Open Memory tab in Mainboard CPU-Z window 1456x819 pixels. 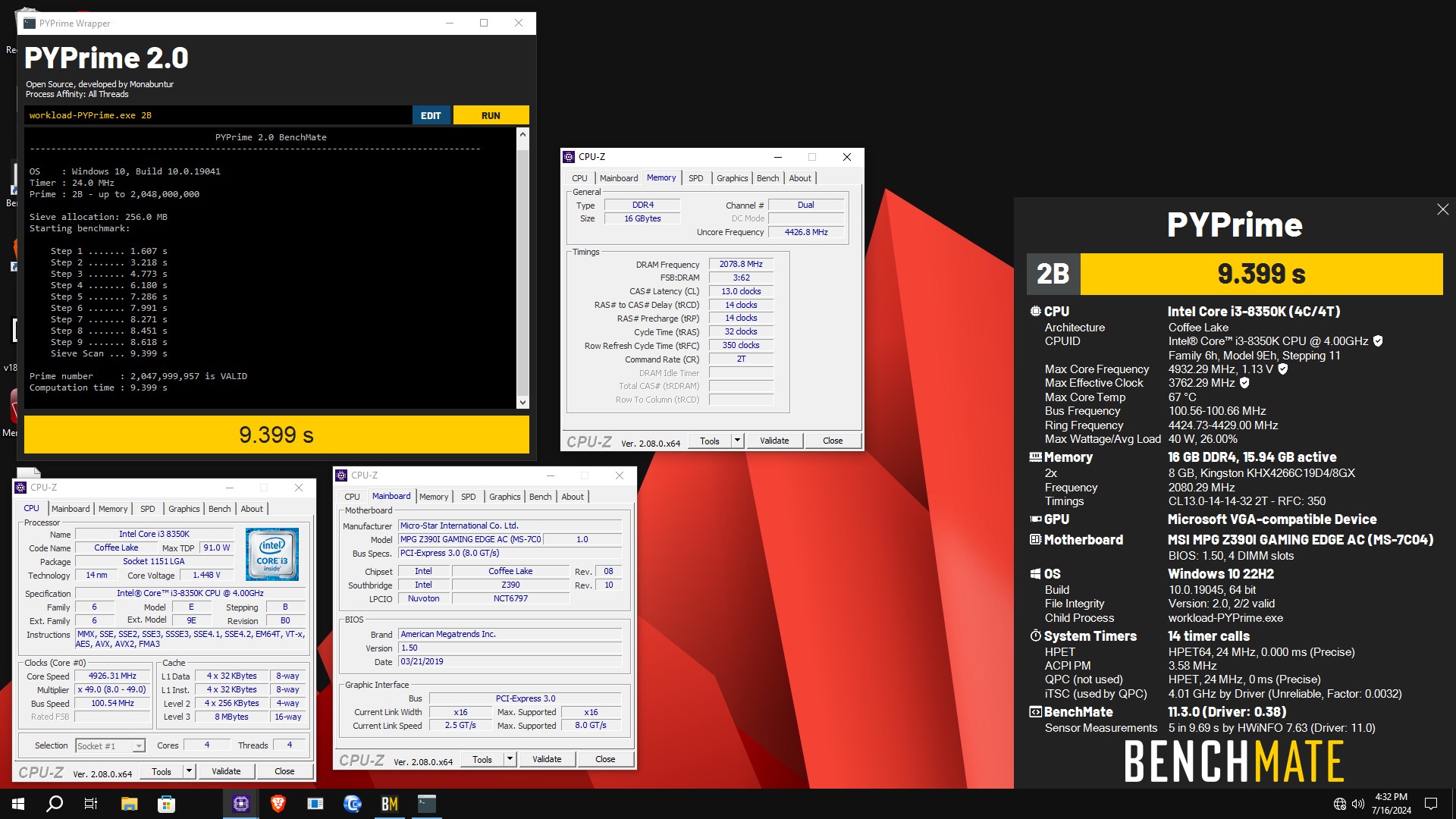(x=434, y=497)
